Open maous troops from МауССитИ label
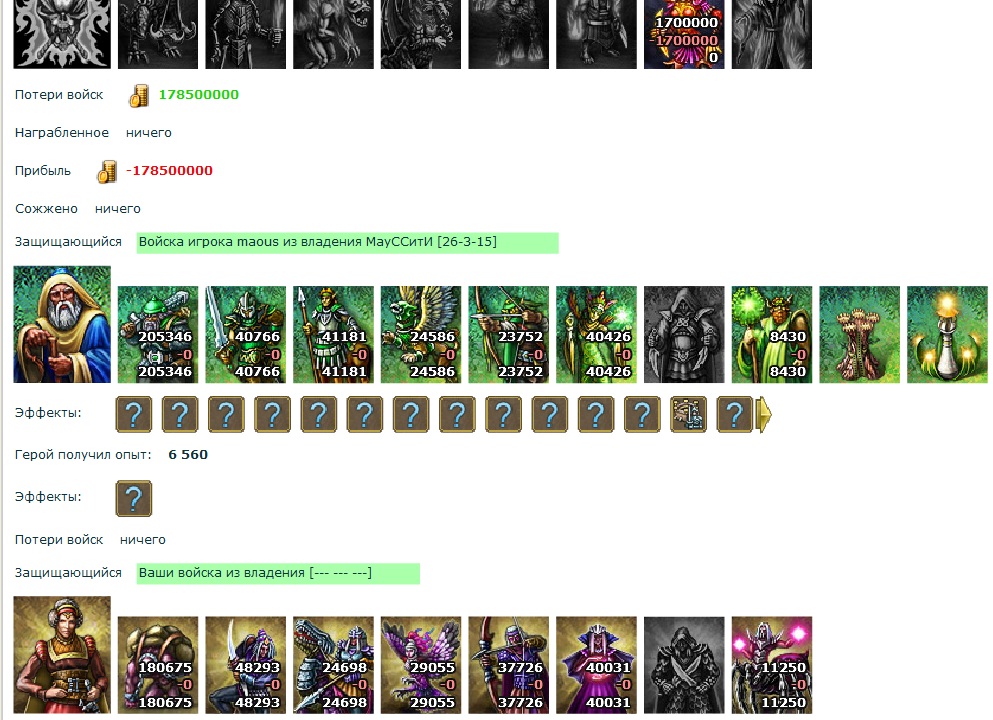 [348, 243]
